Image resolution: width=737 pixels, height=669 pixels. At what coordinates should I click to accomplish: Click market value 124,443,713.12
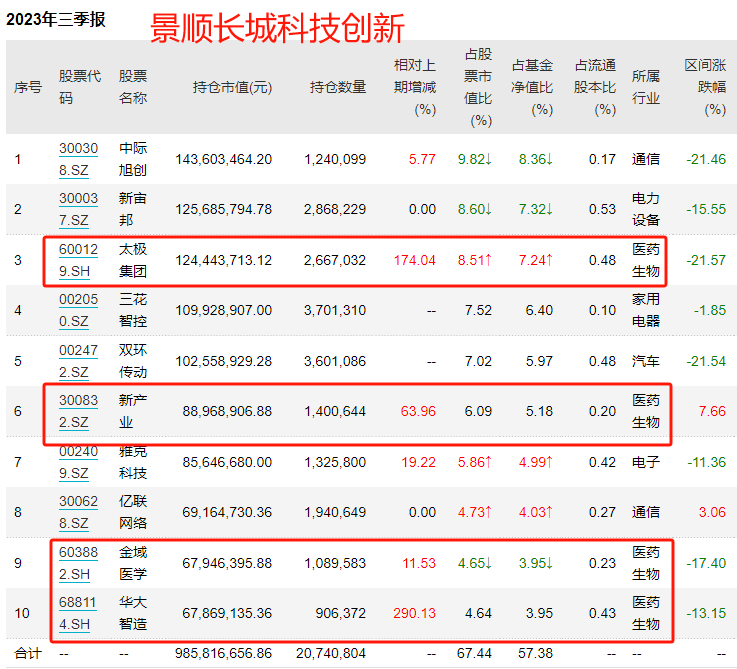tap(224, 260)
